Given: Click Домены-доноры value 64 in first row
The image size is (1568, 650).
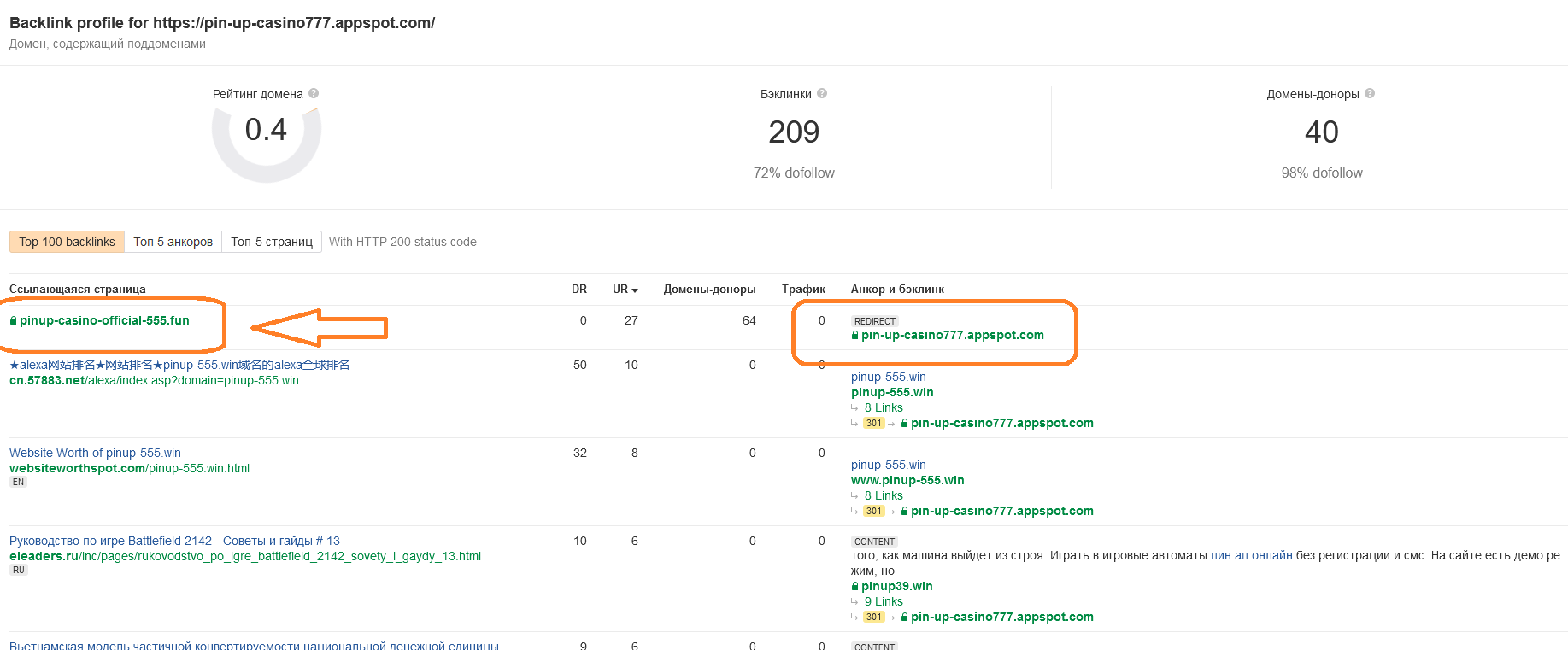Looking at the screenshot, I should [x=749, y=320].
